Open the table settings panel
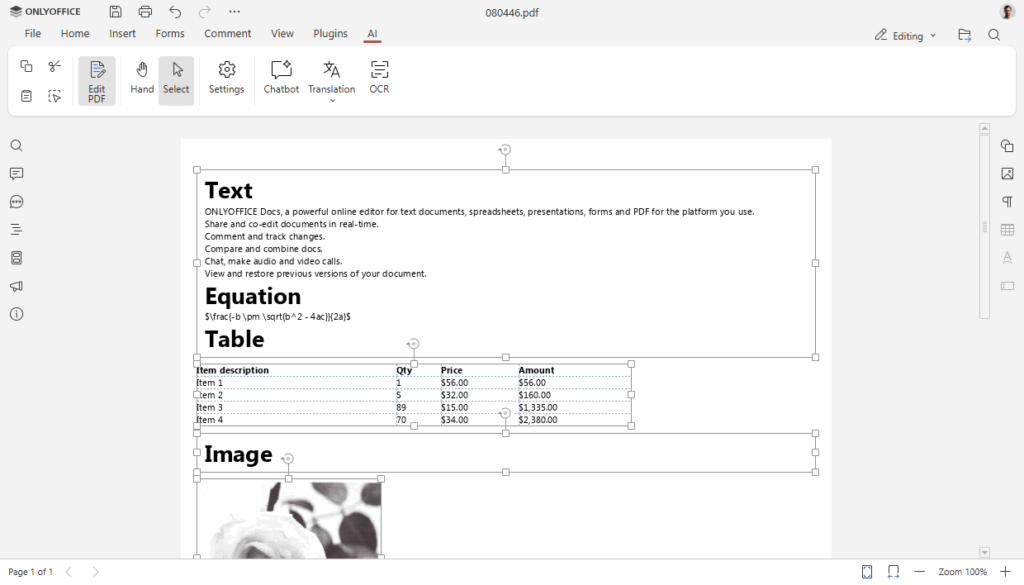The width and height of the screenshot is (1024, 585). tap(1006, 229)
